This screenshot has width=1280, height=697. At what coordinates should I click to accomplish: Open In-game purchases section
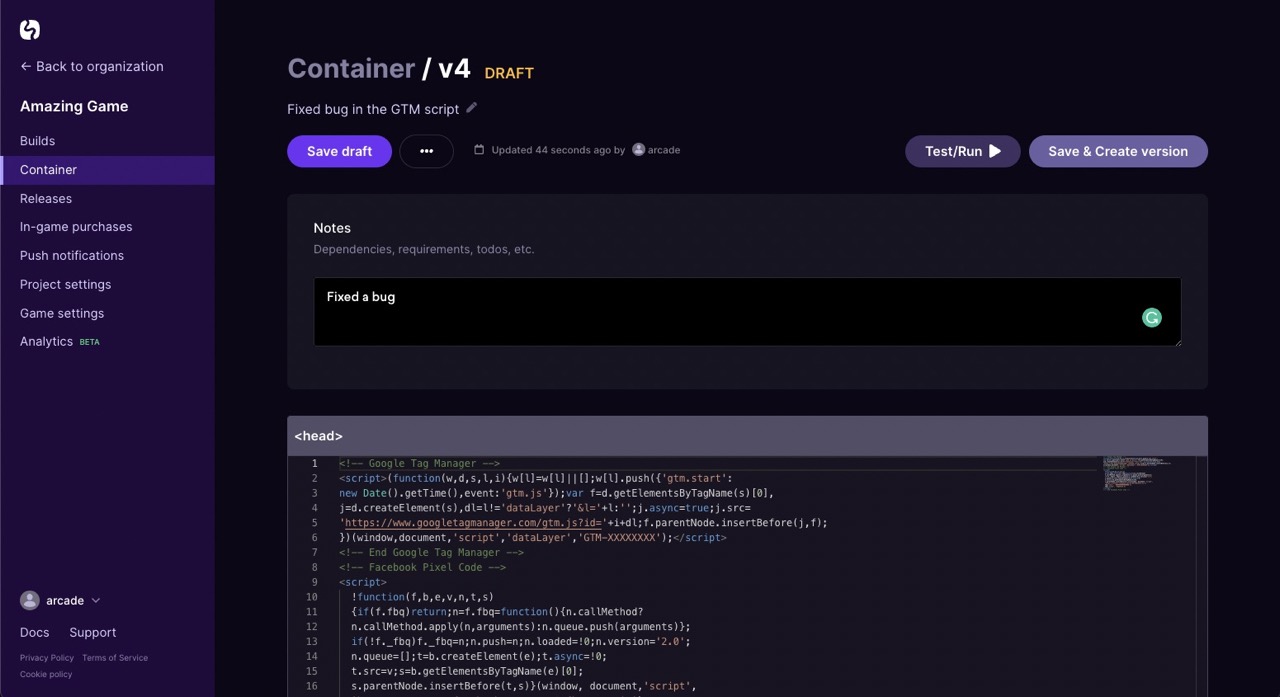click(x=76, y=227)
